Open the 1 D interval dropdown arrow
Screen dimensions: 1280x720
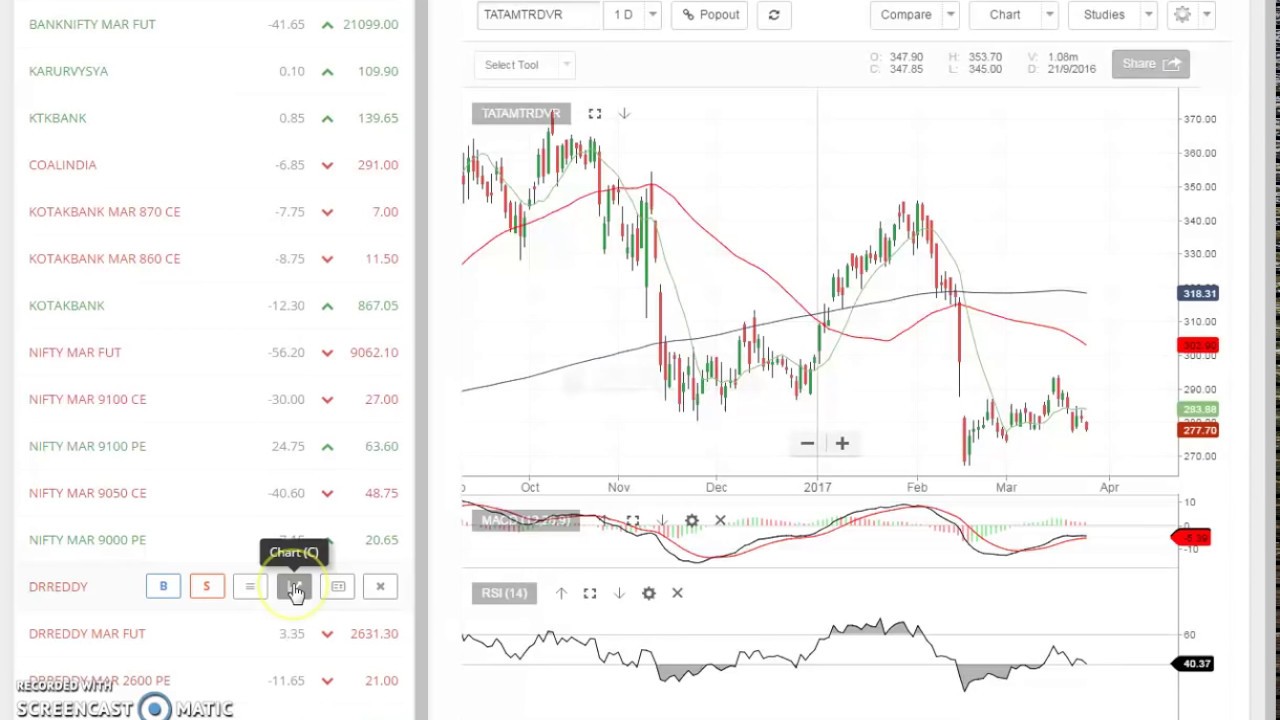pyautogui.click(x=653, y=15)
